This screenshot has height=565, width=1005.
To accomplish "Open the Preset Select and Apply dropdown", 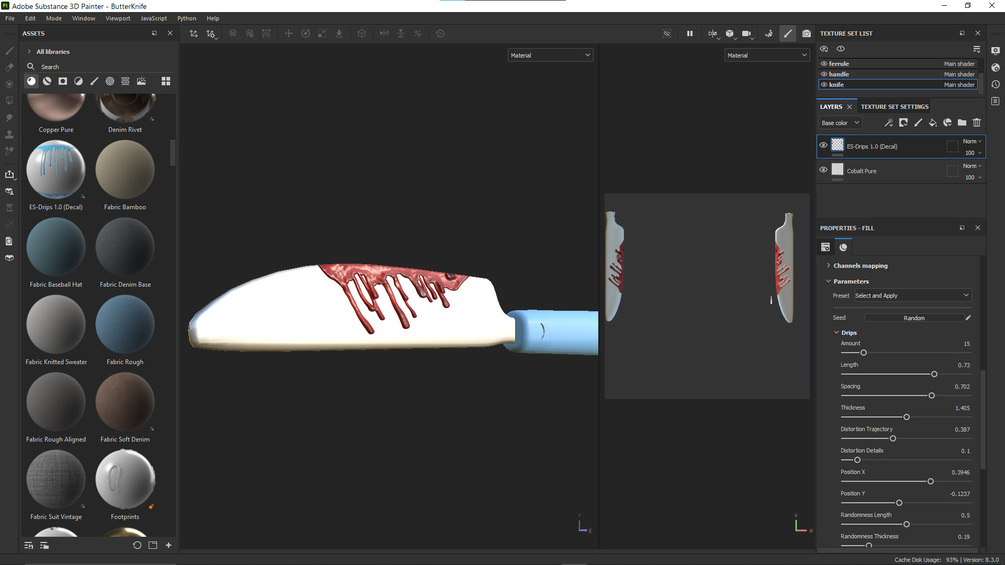I will (912, 295).
